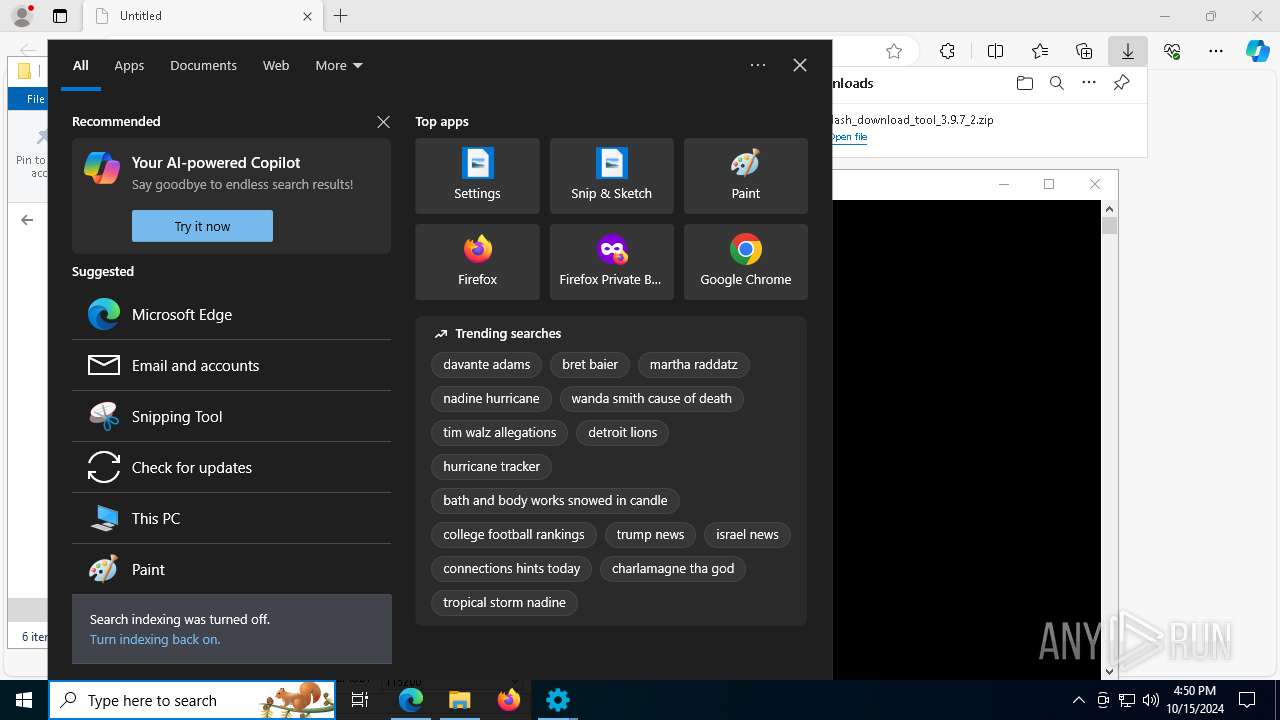Launch Snip & Sketch tile
1280x720 pixels.
tap(611, 176)
